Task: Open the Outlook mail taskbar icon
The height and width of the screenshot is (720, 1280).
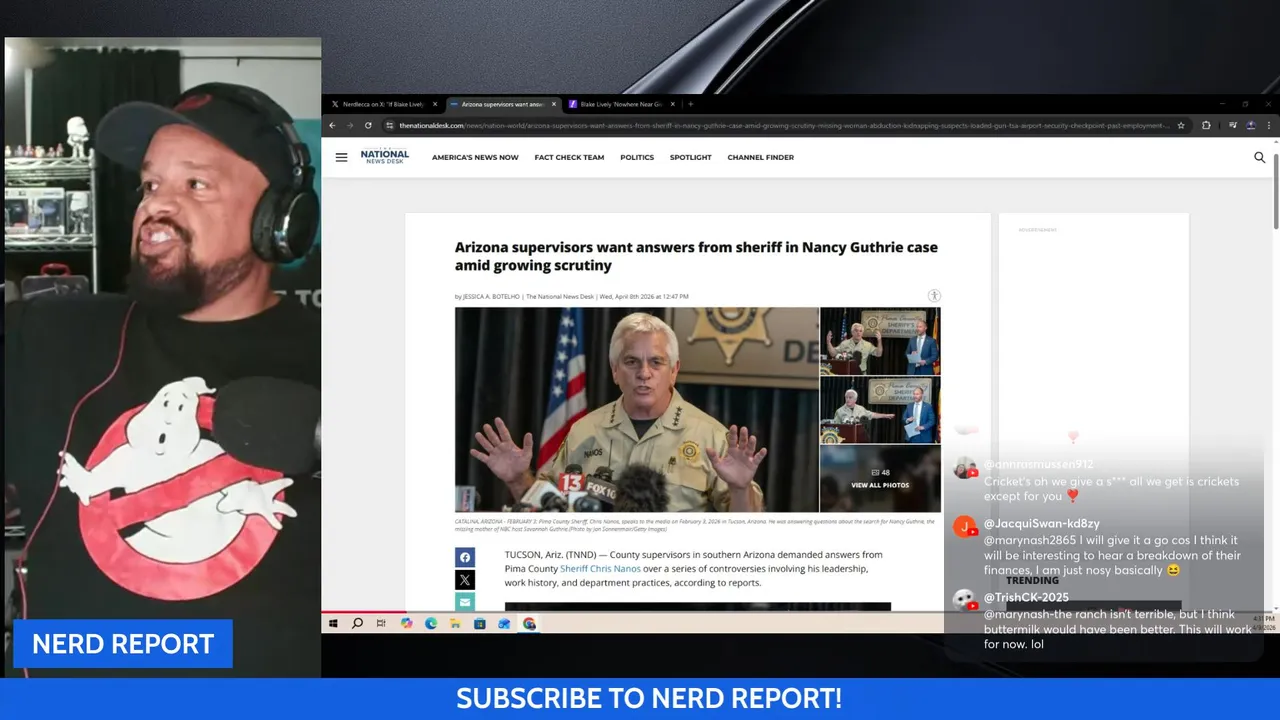Action: point(504,623)
